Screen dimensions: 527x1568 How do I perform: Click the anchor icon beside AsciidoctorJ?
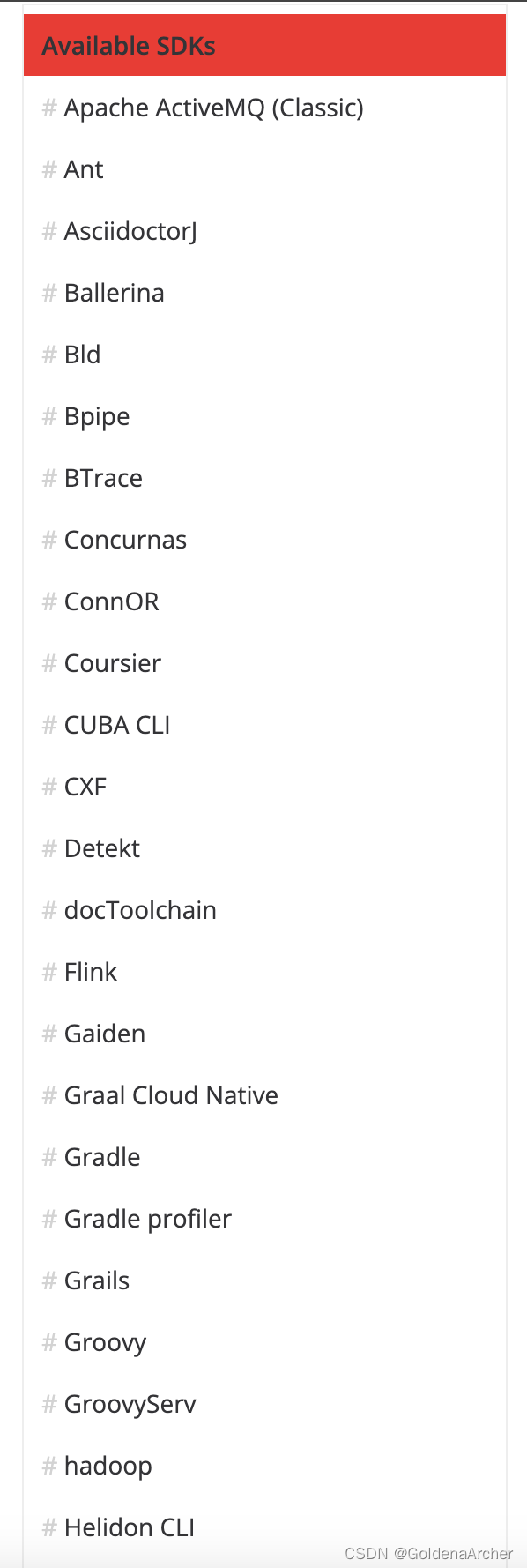48,231
